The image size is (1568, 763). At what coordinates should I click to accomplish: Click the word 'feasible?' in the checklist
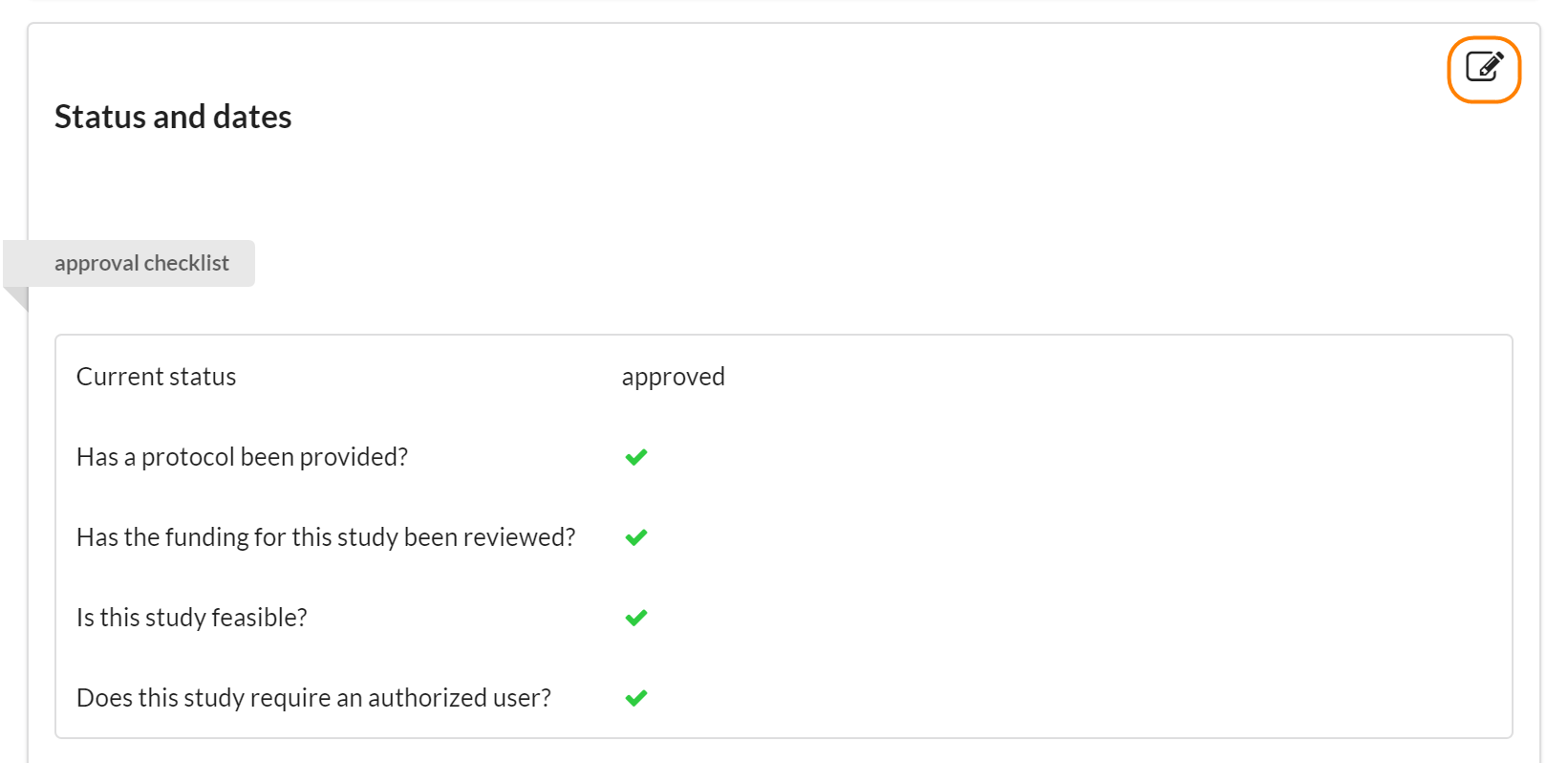(259, 618)
